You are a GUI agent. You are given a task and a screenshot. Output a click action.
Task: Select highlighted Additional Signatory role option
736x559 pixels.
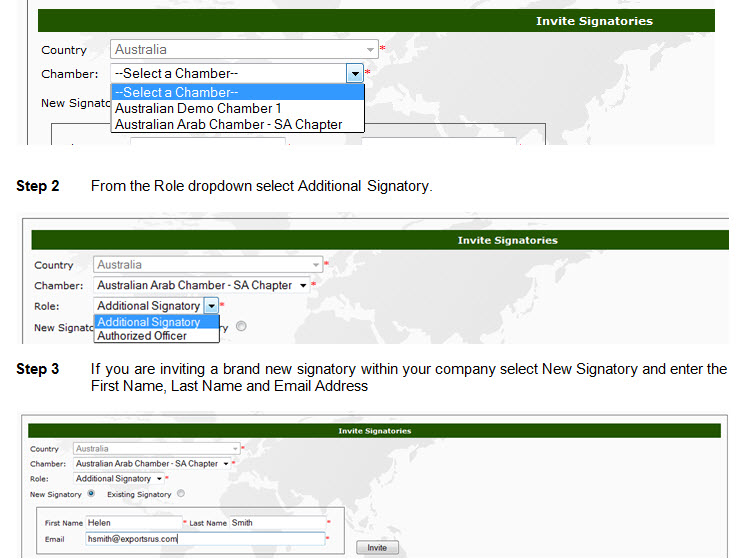pos(149,322)
